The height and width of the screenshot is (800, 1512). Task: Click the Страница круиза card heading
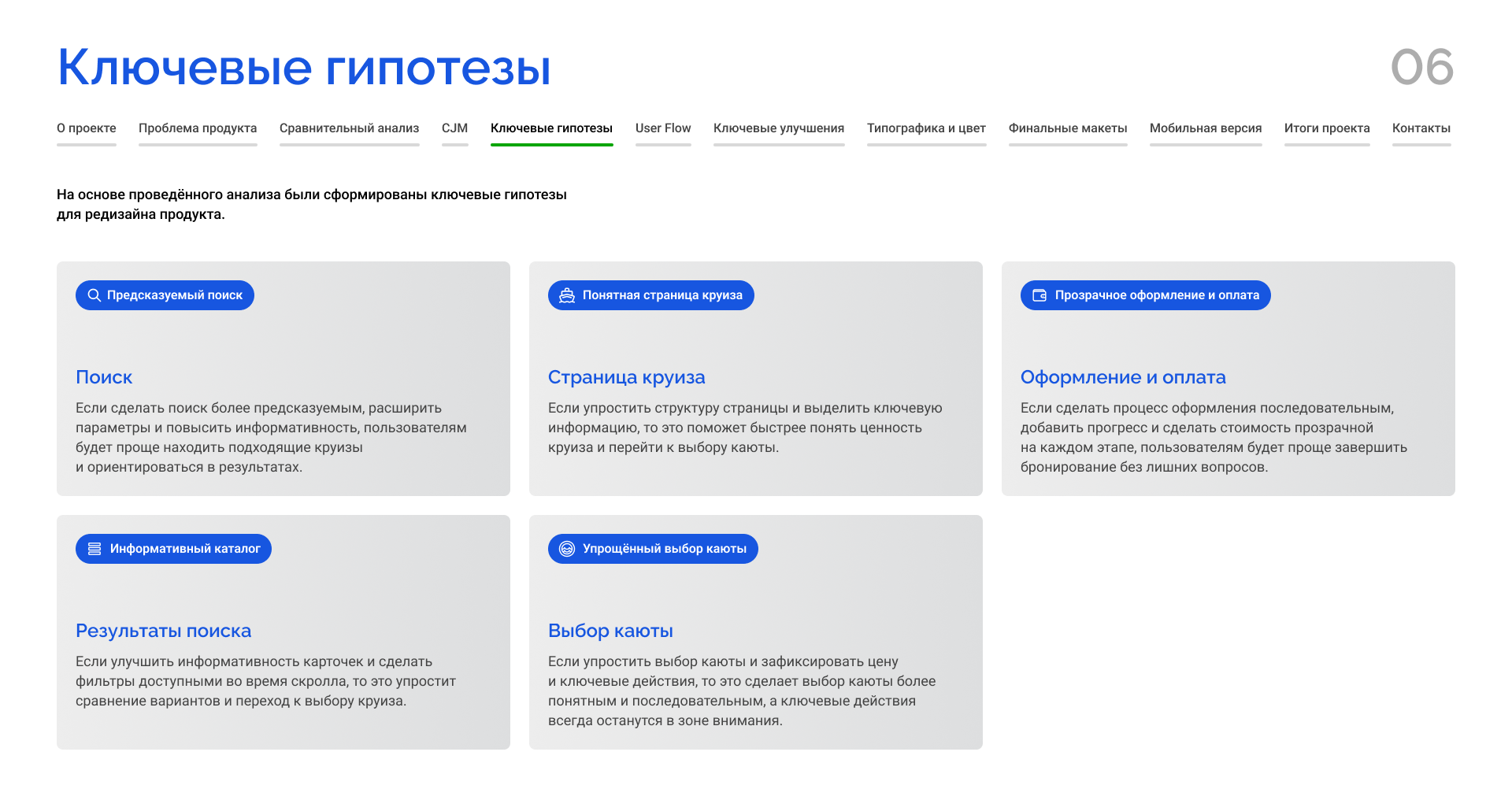click(x=627, y=377)
